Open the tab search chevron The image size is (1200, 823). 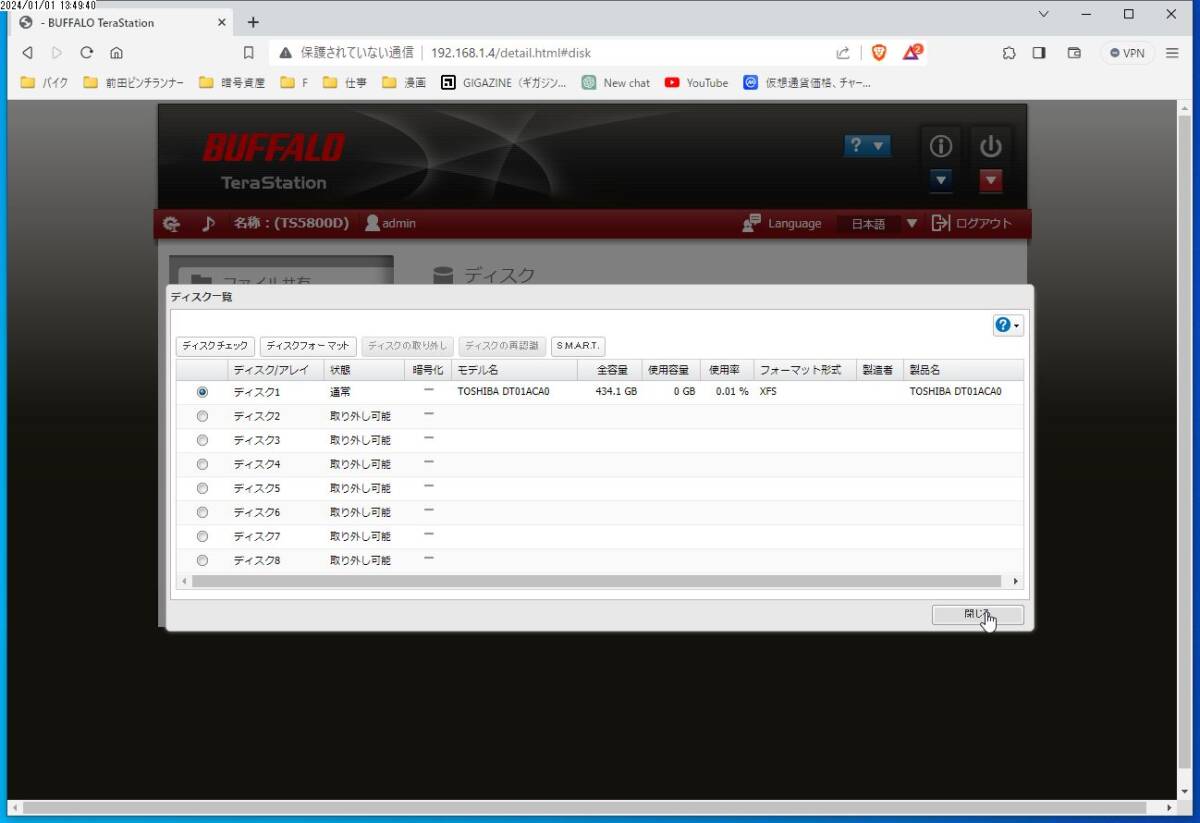click(1044, 14)
